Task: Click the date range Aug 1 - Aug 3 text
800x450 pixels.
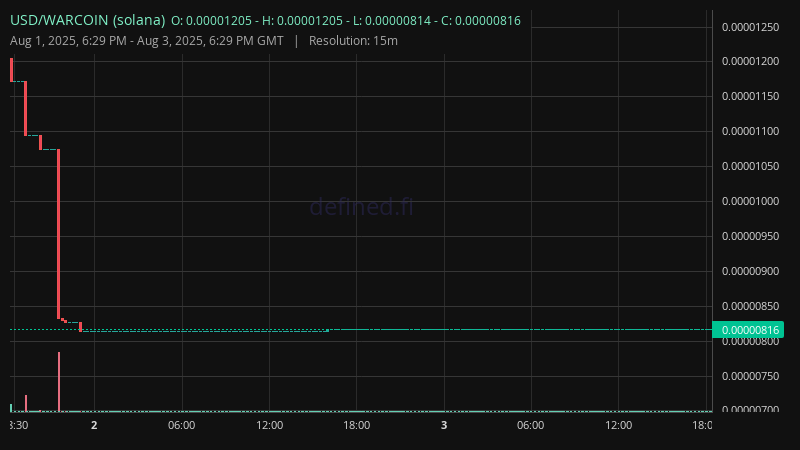Action: [147, 41]
